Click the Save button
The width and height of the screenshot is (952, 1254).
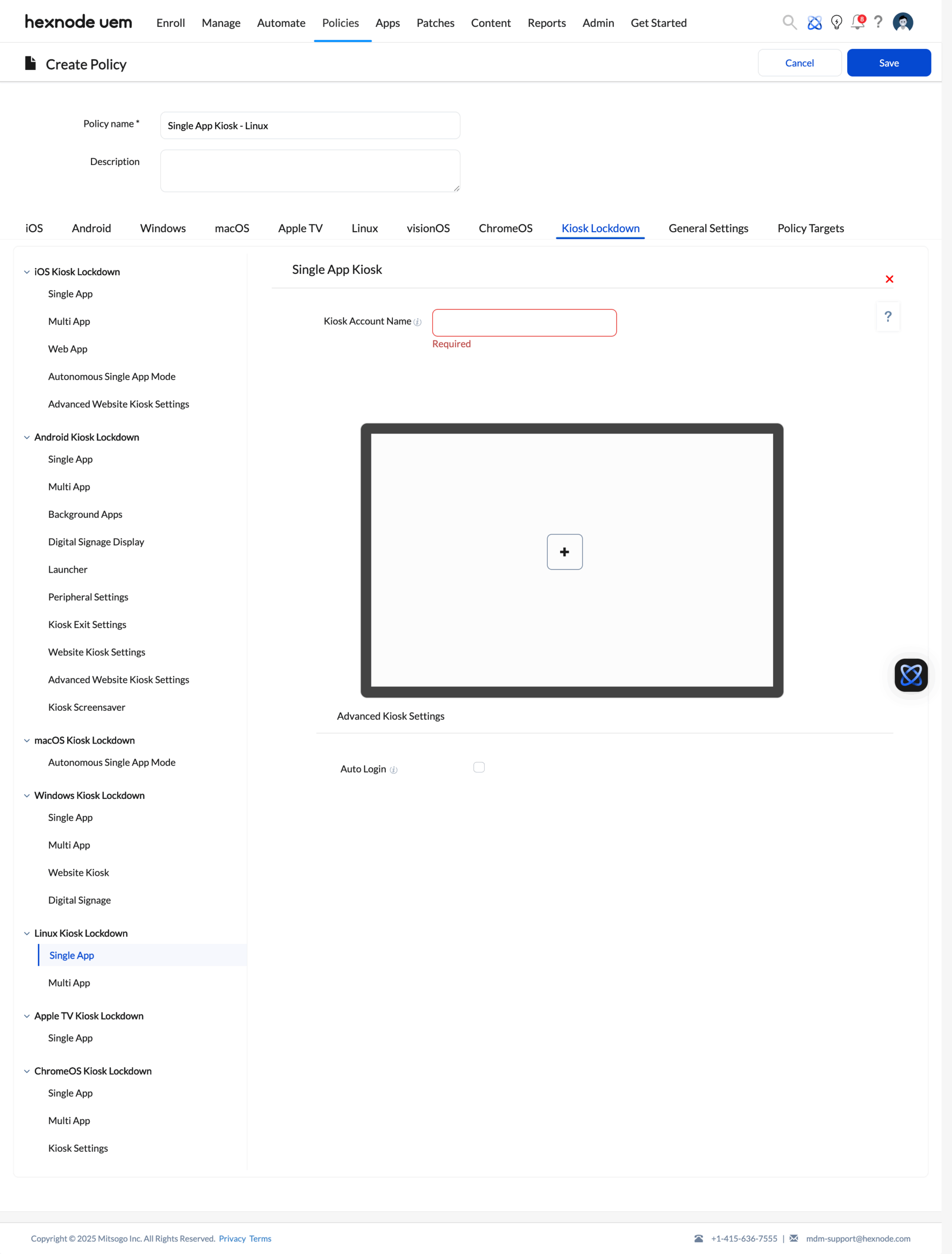[x=888, y=62]
